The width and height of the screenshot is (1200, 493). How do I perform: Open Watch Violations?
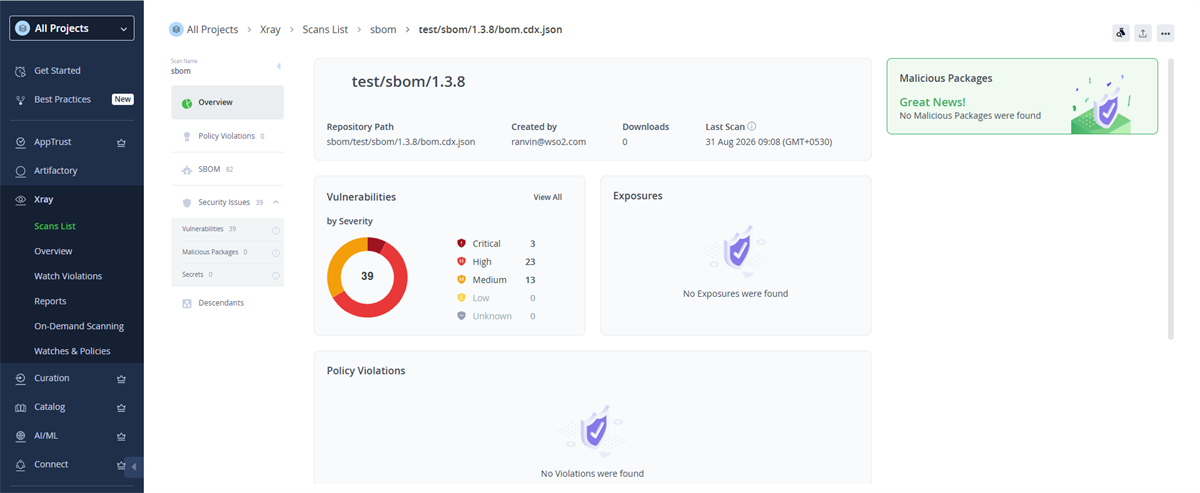point(68,276)
